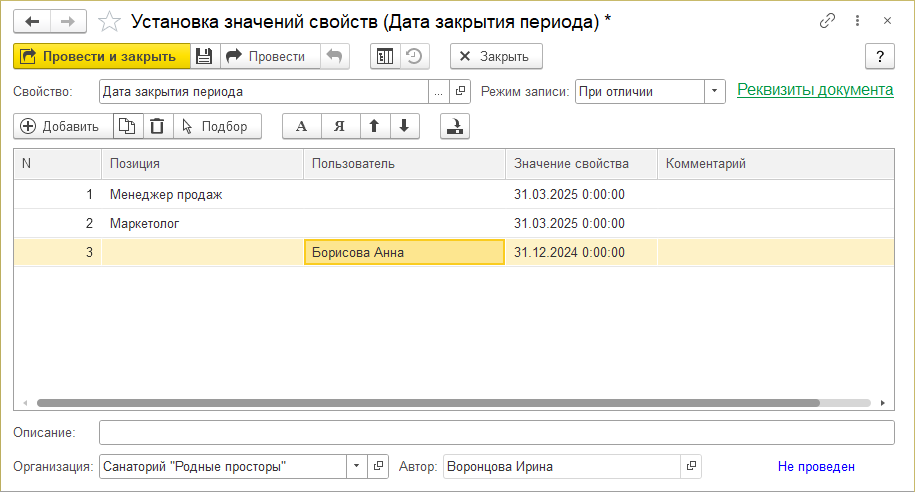Viewport: 915px width, 492px height.
Task: Sort descending with the Я button
Action: pos(340,126)
